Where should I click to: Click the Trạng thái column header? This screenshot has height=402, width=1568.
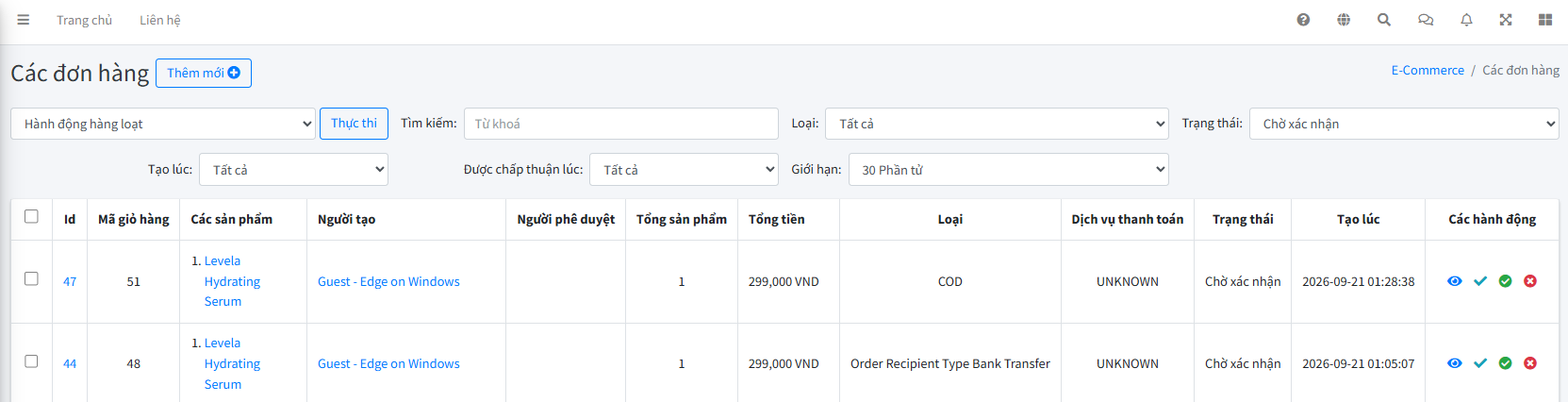[x=1243, y=219]
